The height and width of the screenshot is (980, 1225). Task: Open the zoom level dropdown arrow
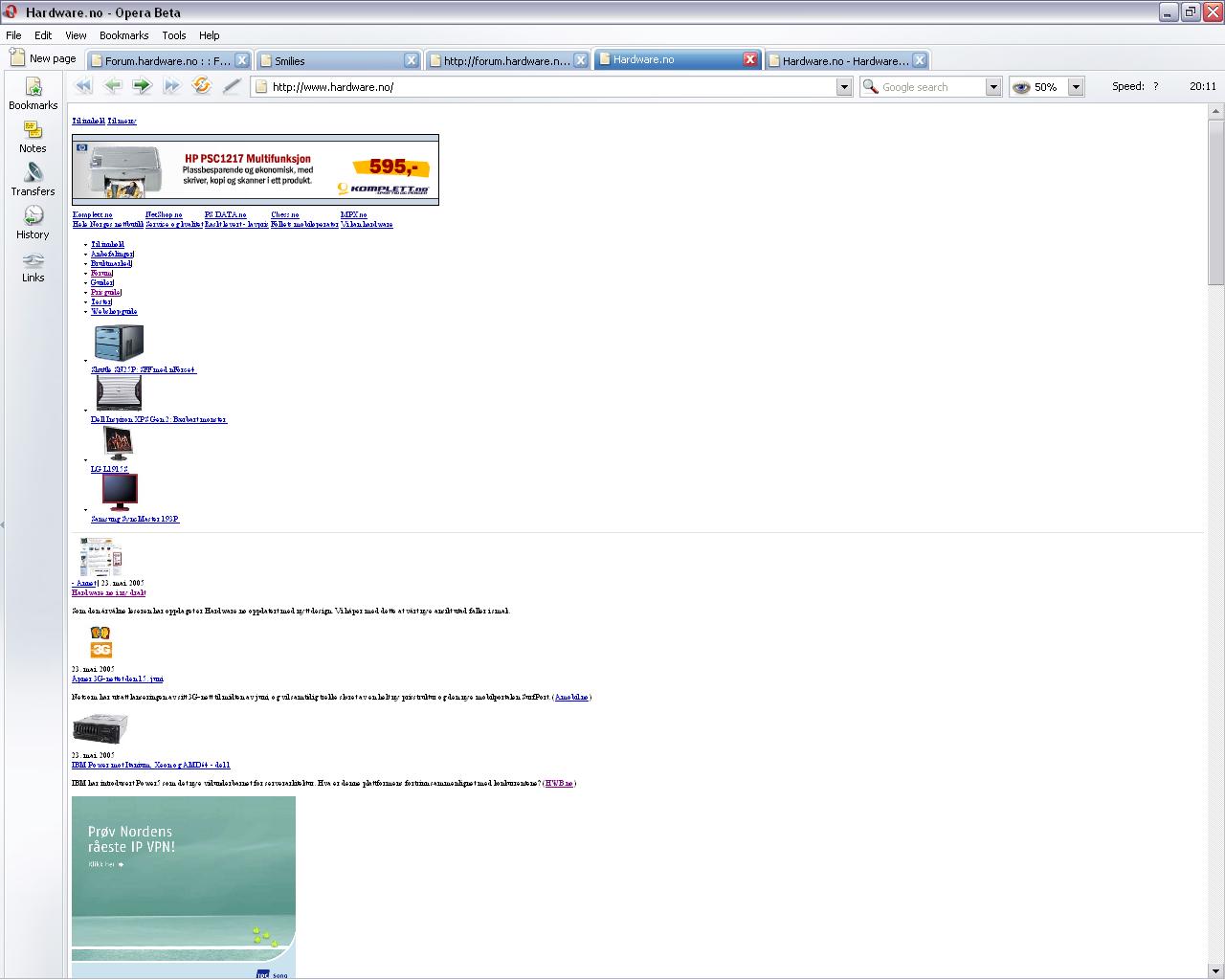click(1076, 87)
